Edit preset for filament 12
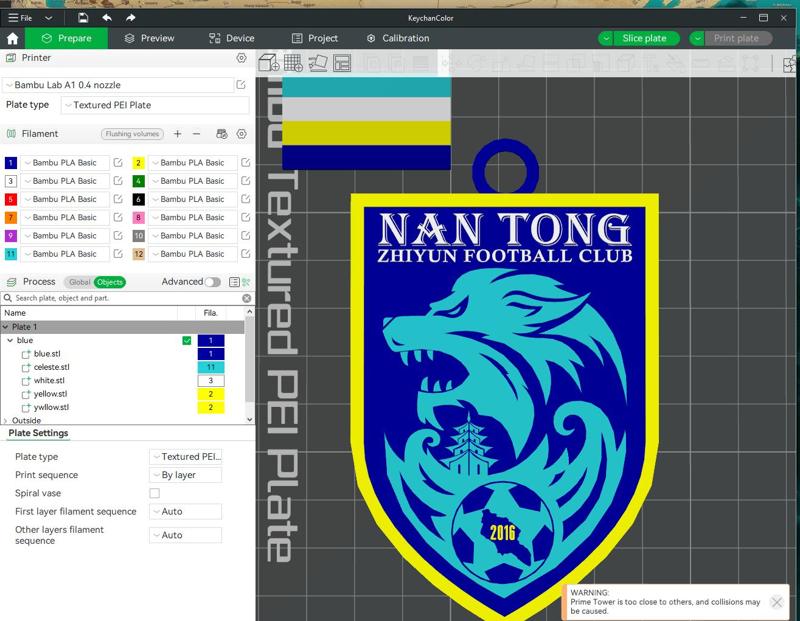Screen dimensions: 800x621 245,254
